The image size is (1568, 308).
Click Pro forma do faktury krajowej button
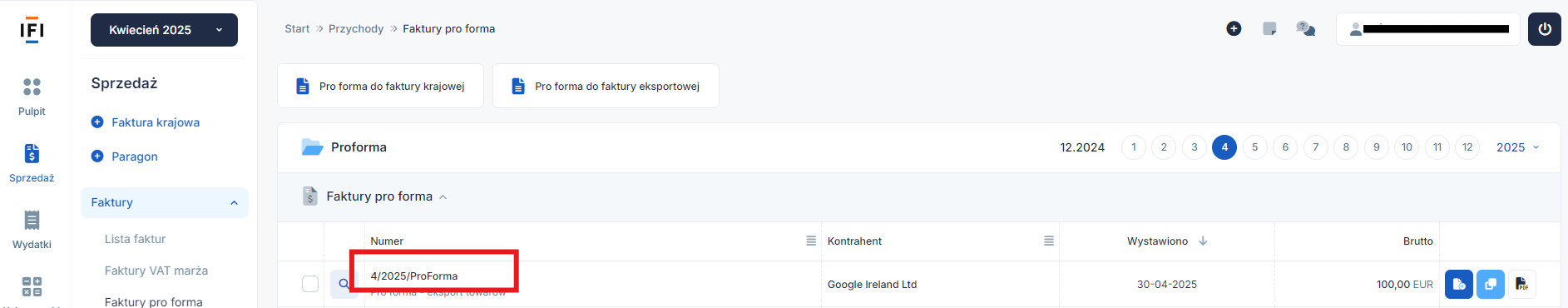[x=380, y=86]
